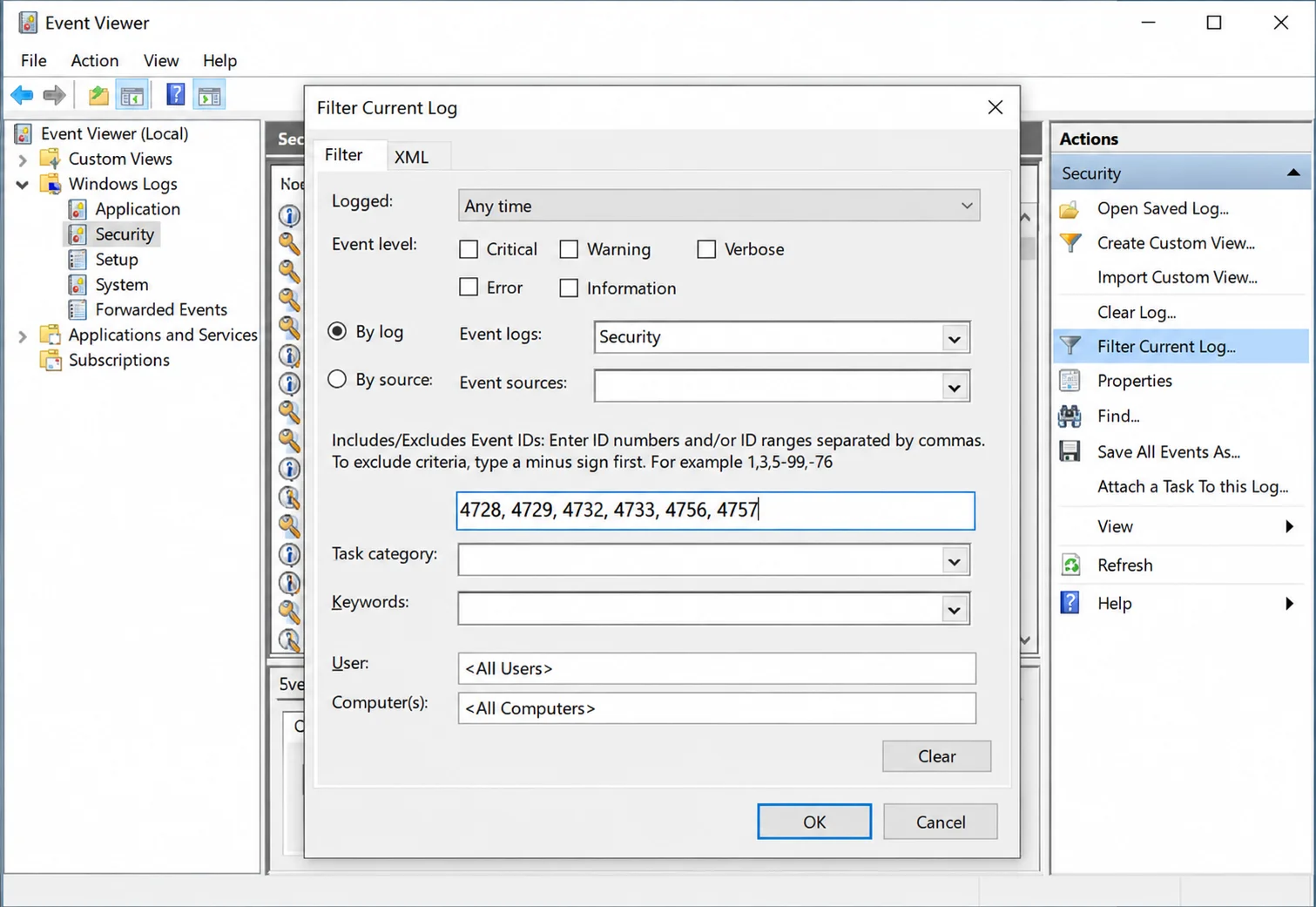Screen dimensions: 1316x907
Task: Click the Properties icon in Actions
Action: 1070,381
